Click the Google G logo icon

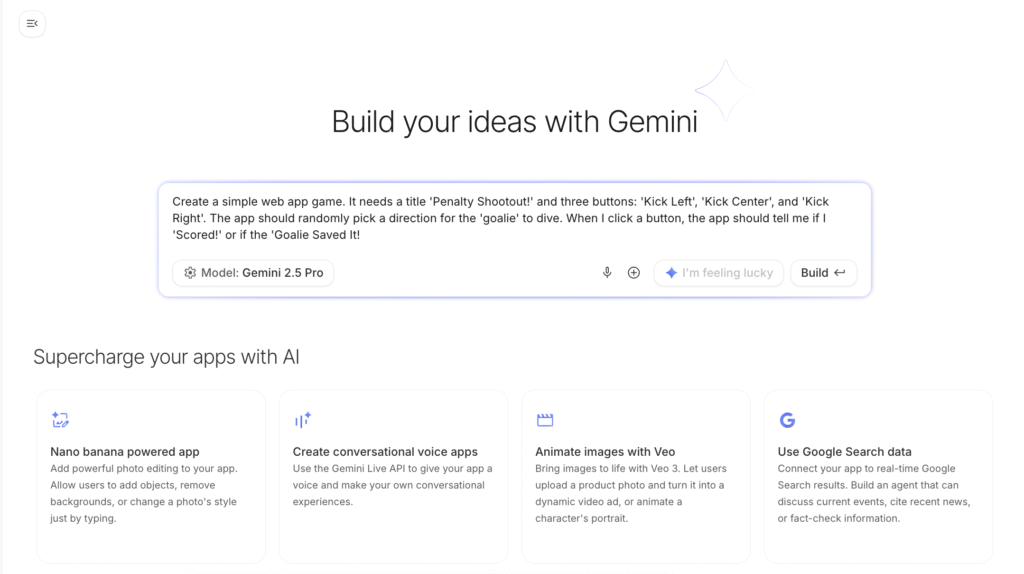(787, 420)
